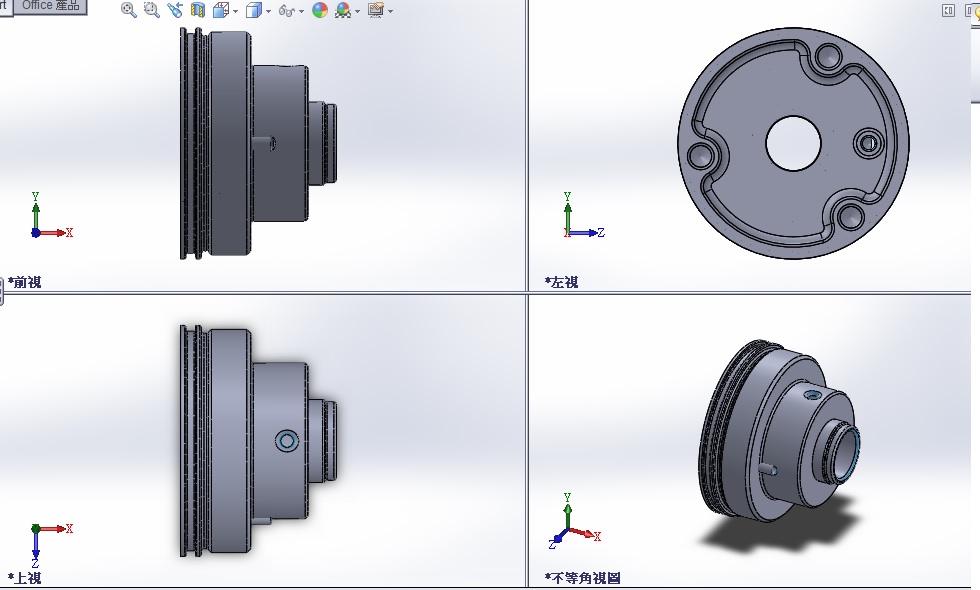This screenshot has width=980, height=590.
Task: Click the *左視 left view label
Action: point(561,282)
